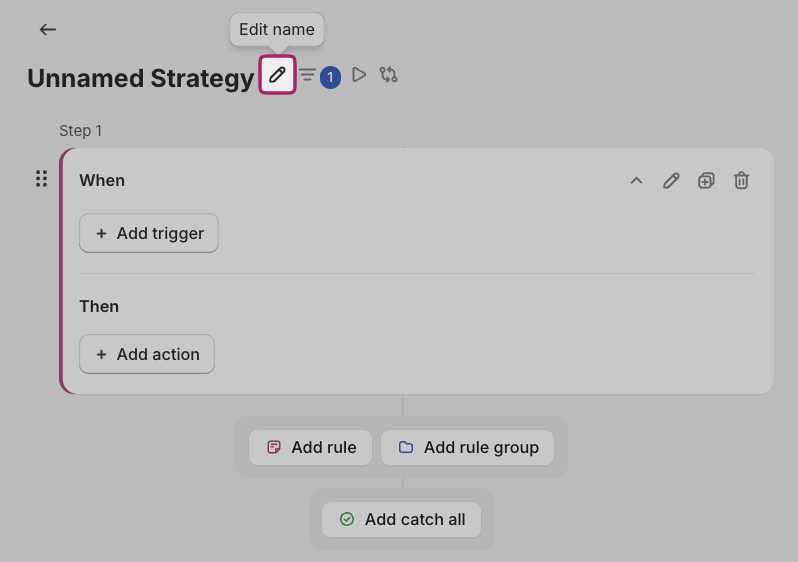Click the Then heading
The height and width of the screenshot is (562, 798).
pyautogui.click(x=99, y=306)
